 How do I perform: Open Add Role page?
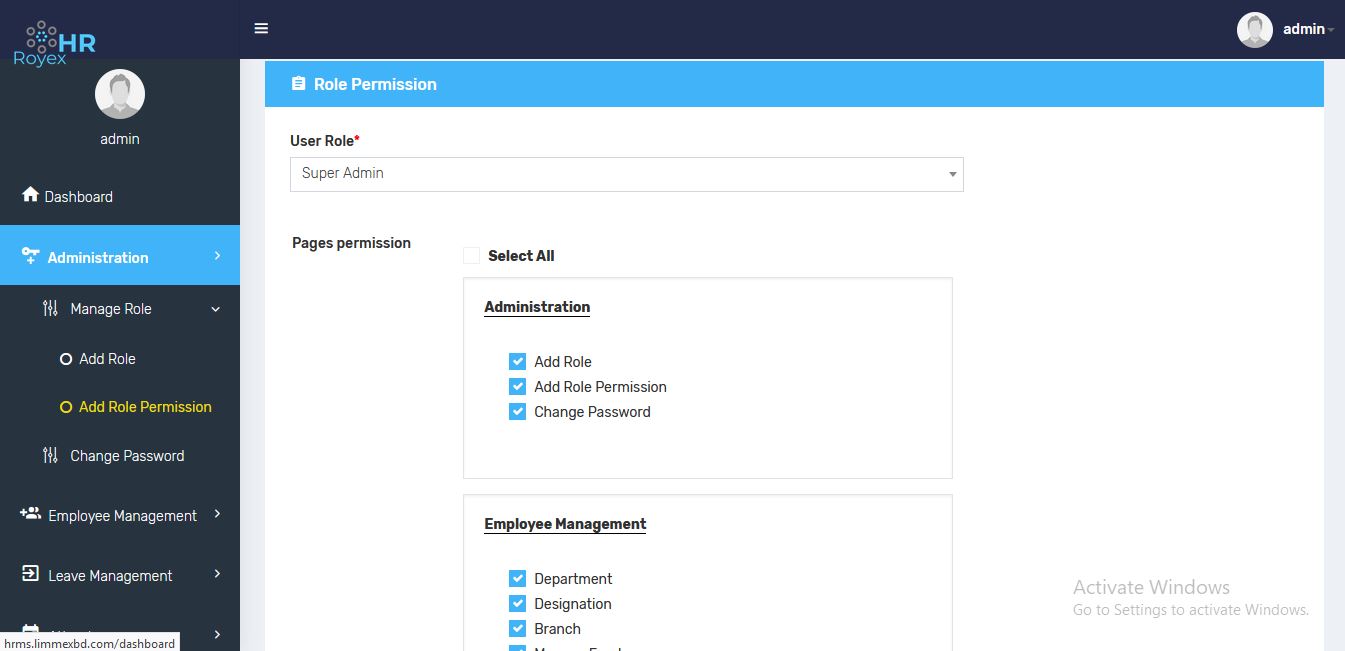click(107, 359)
